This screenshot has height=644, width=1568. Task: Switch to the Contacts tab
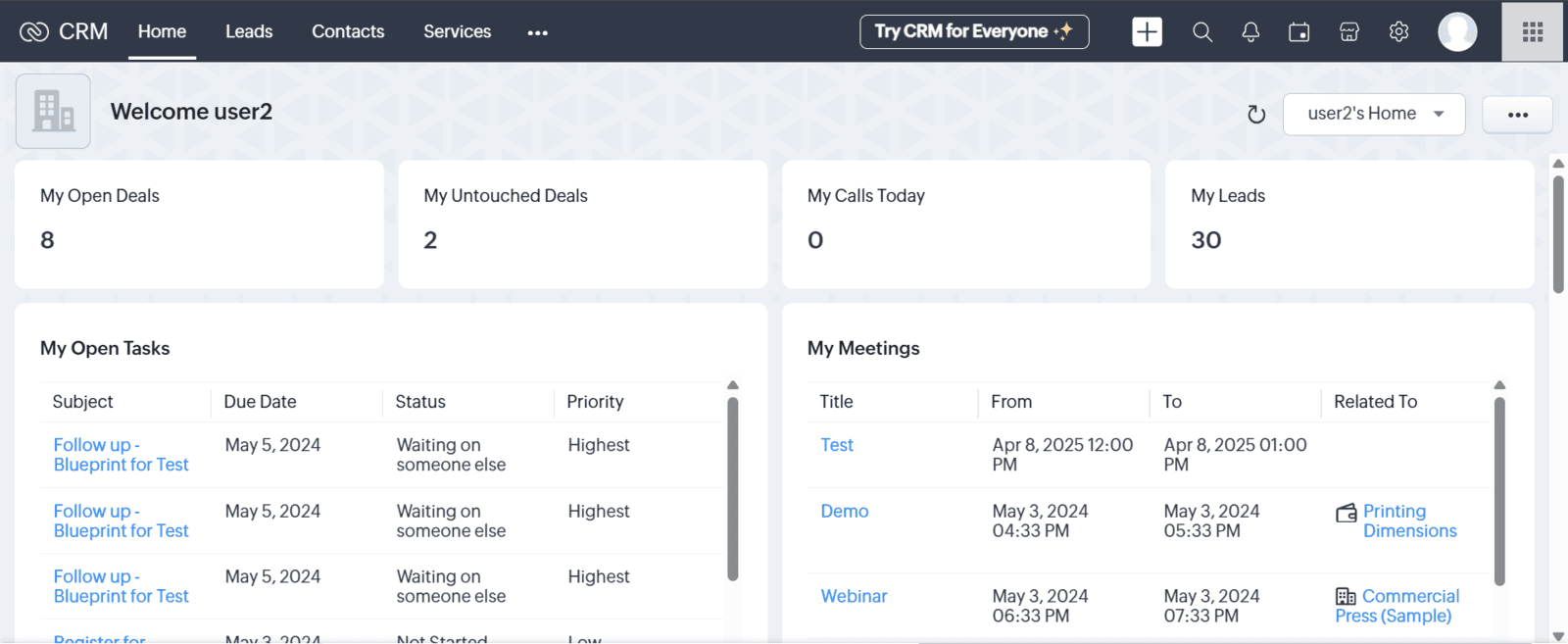pyautogui.click(x=348, y=31)
